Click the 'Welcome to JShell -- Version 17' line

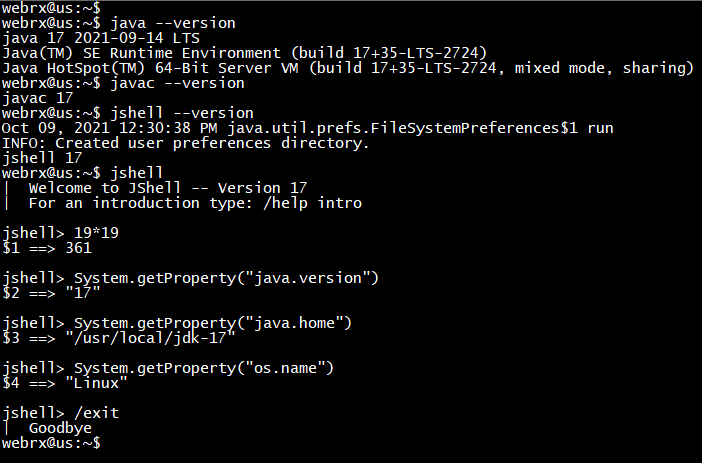tap(168, 188)
